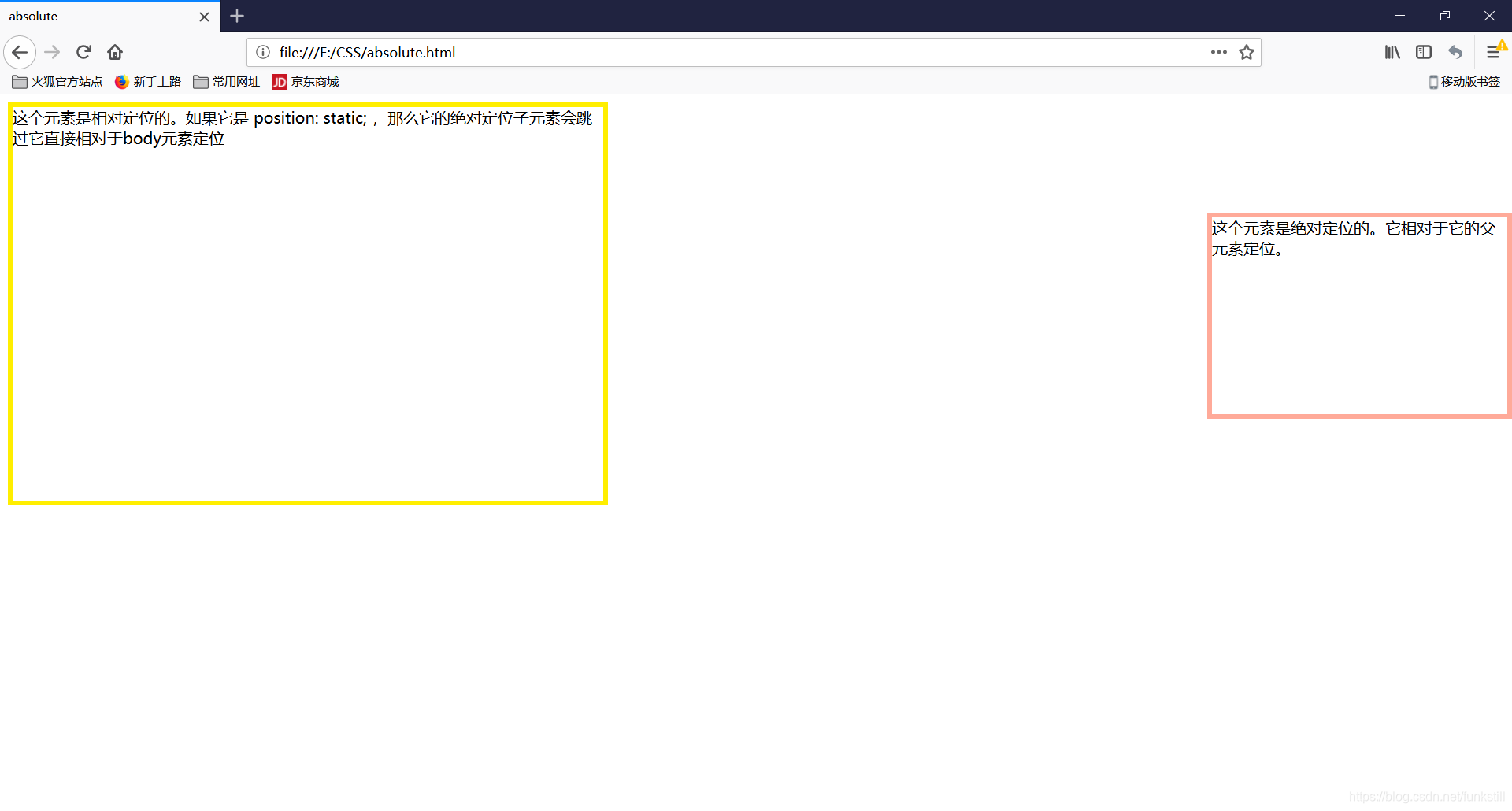The width and height of the screenshot is (1512, 811).
Task: Open the 京东商城 bookmark
Action: click(x=306, y=82)
